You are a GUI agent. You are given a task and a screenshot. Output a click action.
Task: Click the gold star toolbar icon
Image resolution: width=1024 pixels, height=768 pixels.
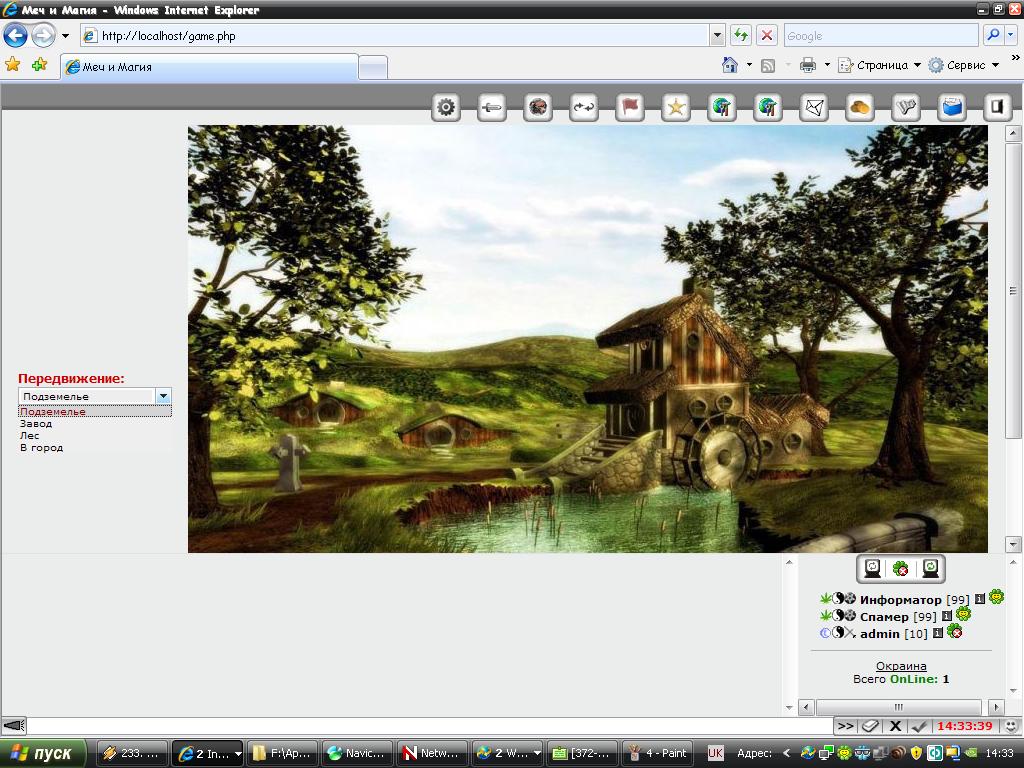676,107
